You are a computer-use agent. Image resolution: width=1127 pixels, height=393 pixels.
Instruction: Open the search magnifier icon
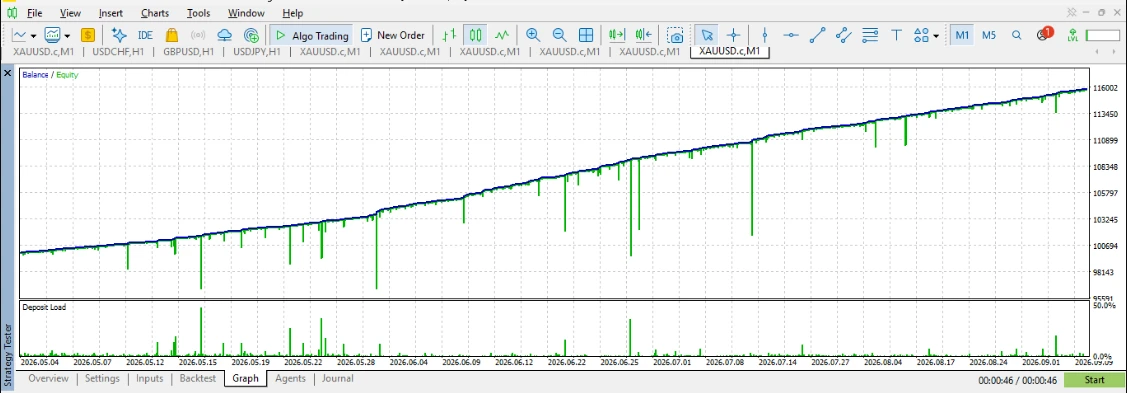click(x=1016, y=34)
